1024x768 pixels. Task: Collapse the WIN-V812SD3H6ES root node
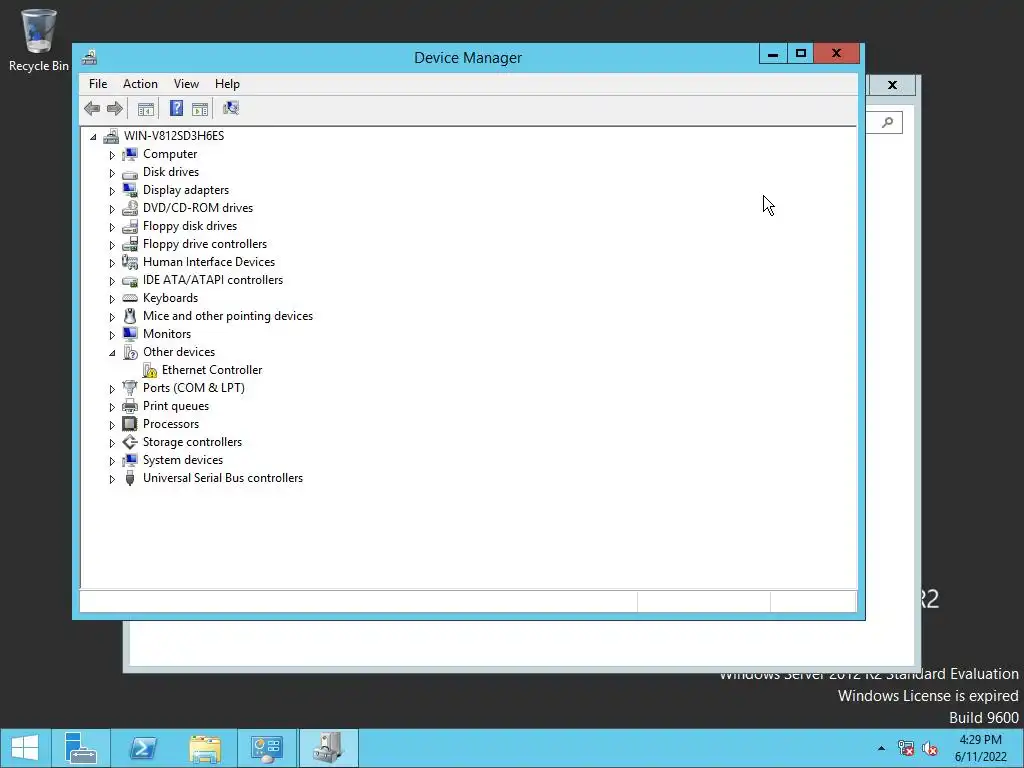point(93,136)
